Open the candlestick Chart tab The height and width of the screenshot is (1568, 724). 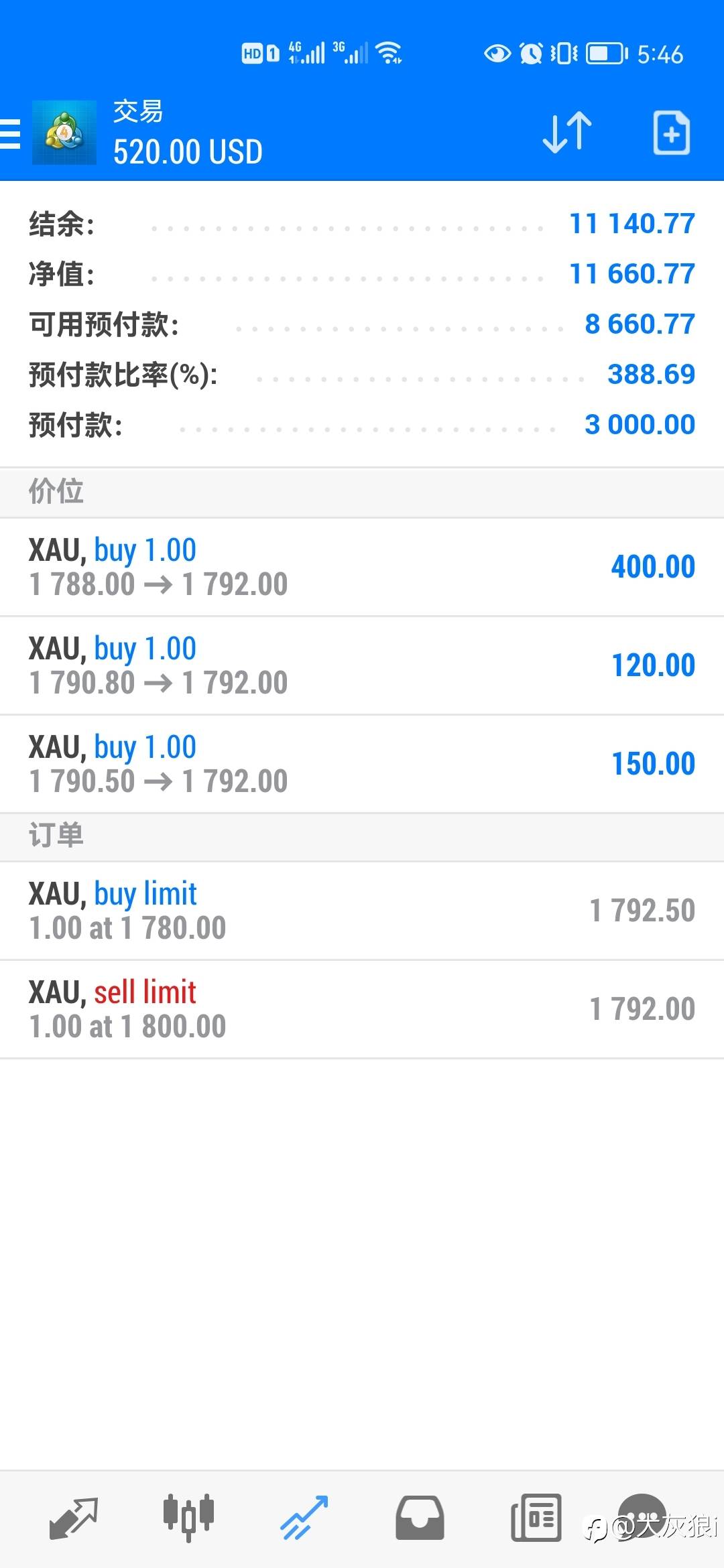pyautogui.click(x=188, y=1517)
